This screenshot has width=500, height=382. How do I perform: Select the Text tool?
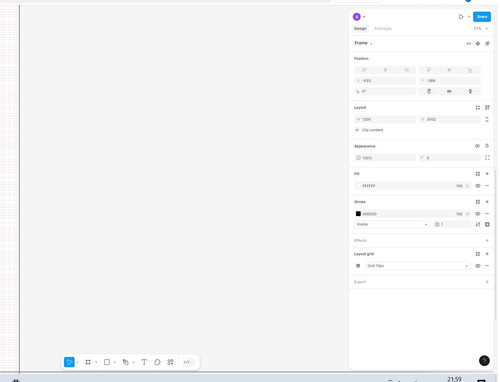144,362
